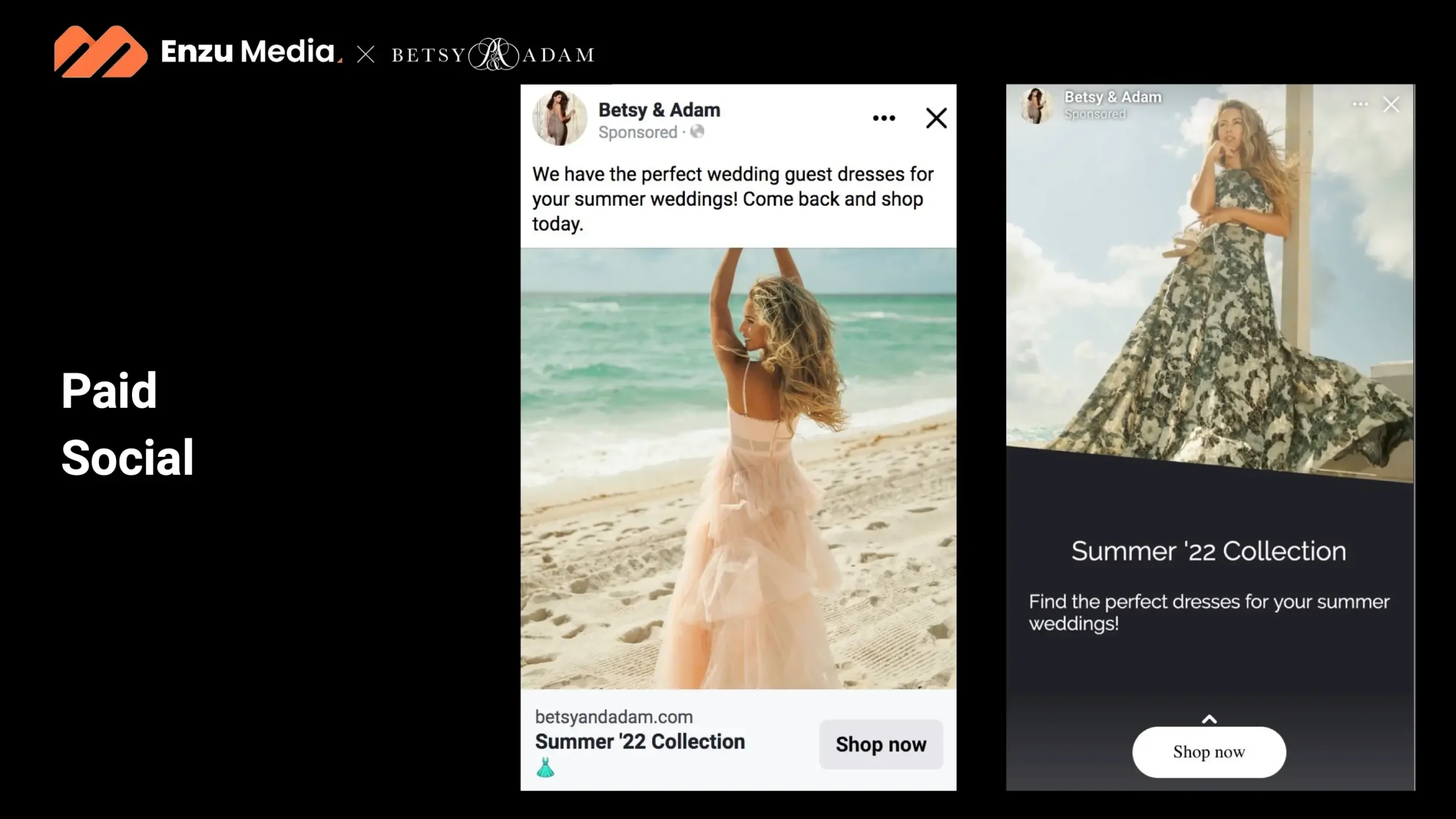Click the 'Find the perfect dresses' story caption
Viewport: 1456px width, 819px height.
(x=1209, y=613)
